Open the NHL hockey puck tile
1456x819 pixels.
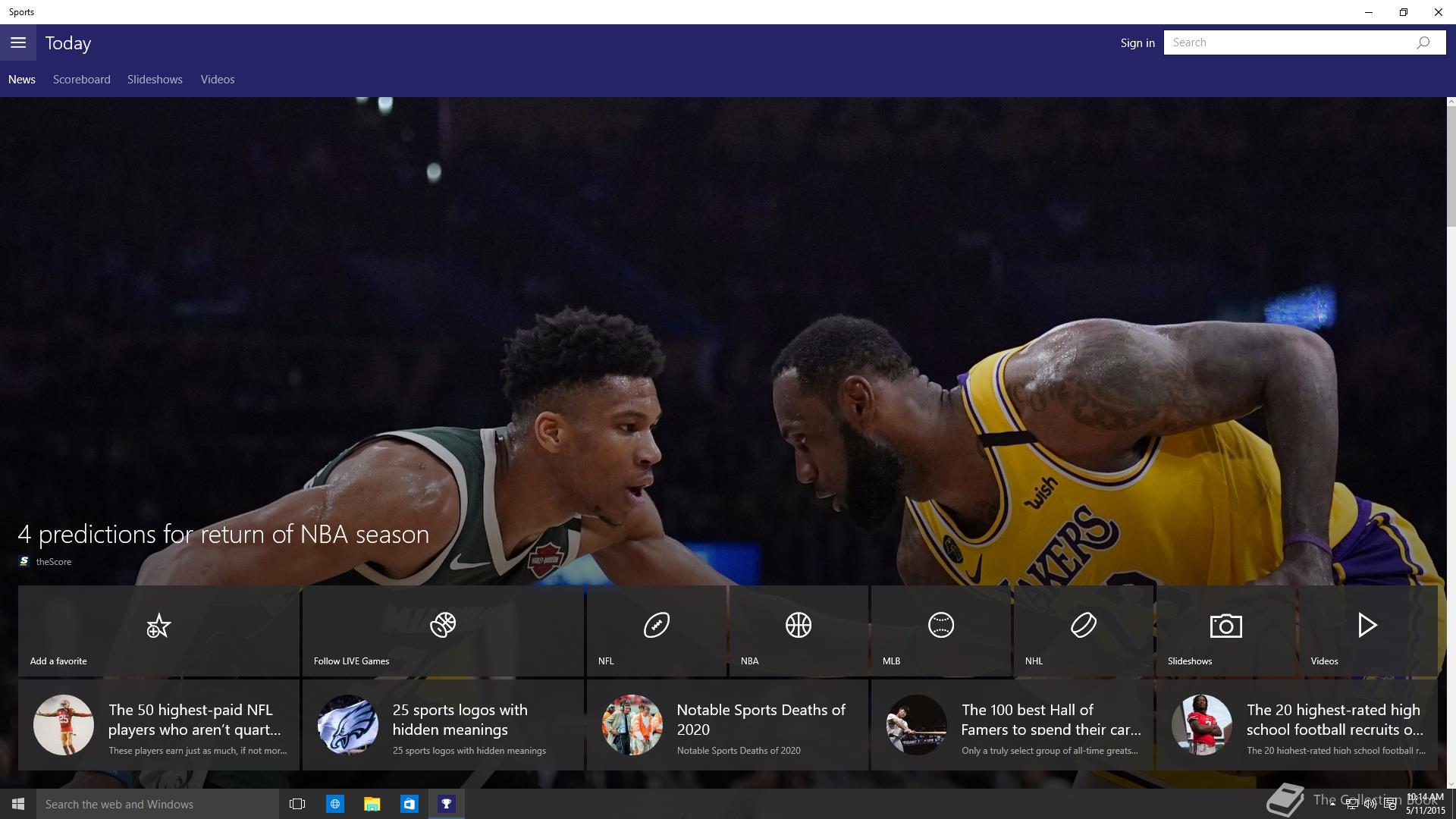(1083, 631)
